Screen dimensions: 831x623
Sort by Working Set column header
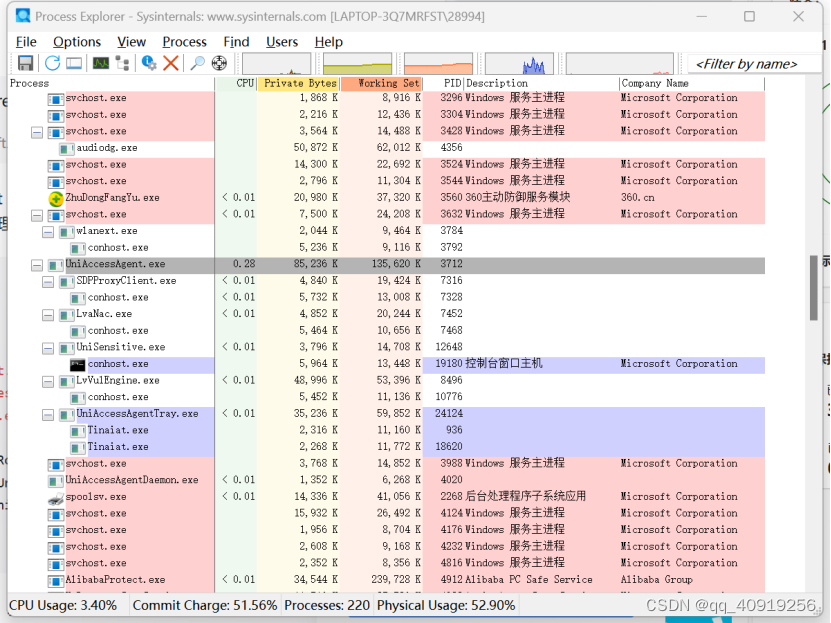point(381,83)
